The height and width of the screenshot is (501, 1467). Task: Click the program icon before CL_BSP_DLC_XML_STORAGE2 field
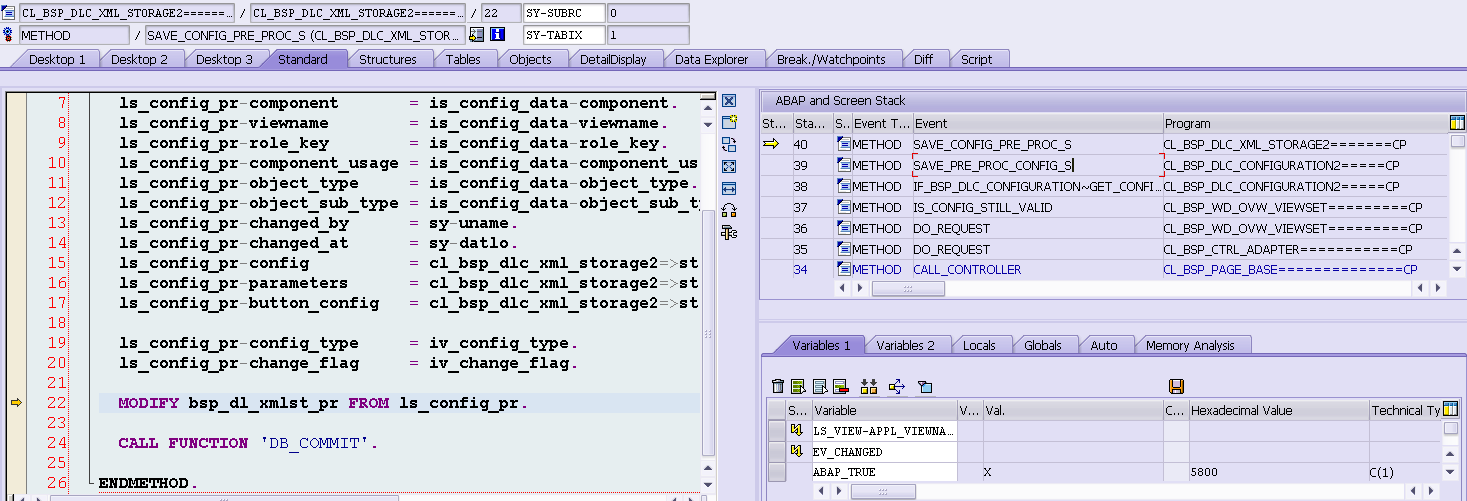pos(9,13)
